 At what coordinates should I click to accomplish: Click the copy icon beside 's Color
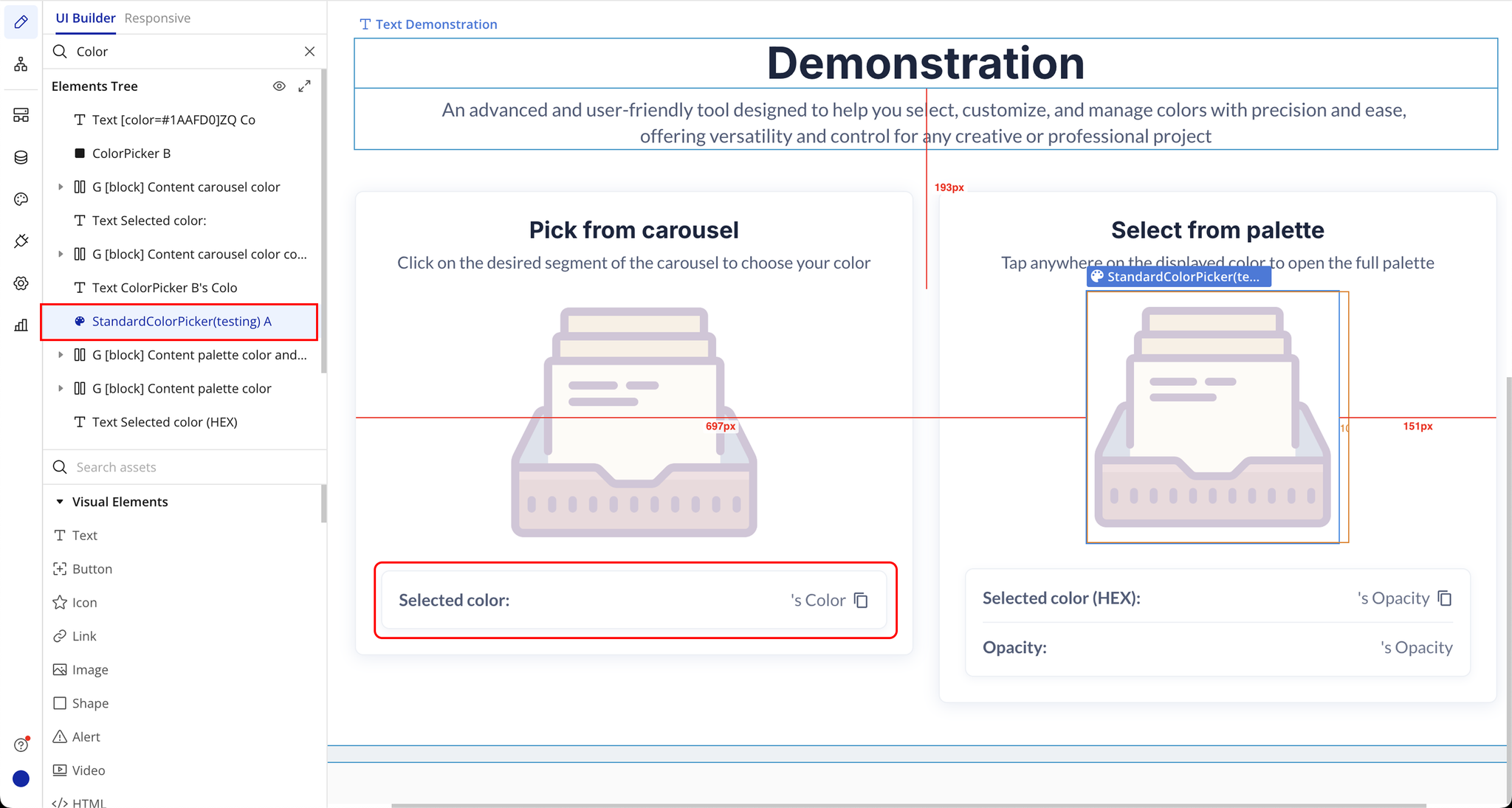click(x=861, y=600)
